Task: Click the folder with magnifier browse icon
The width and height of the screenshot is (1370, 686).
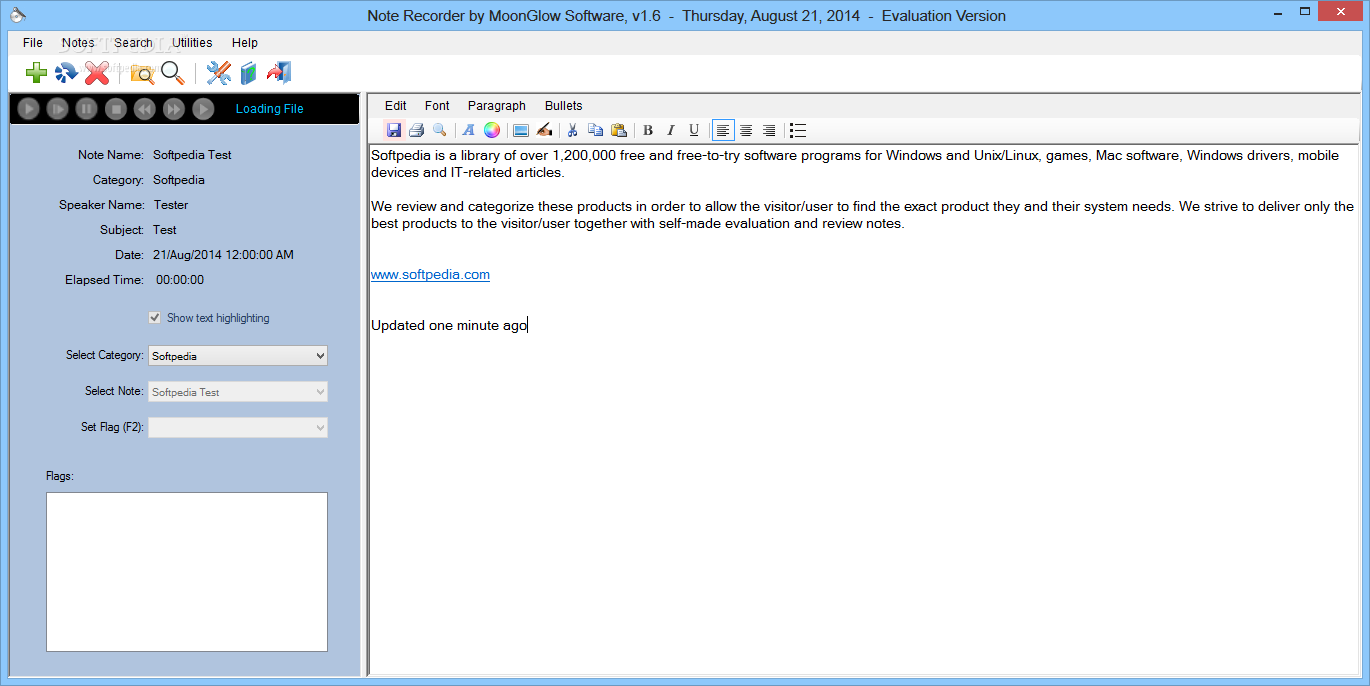Action: pos(143,73)
